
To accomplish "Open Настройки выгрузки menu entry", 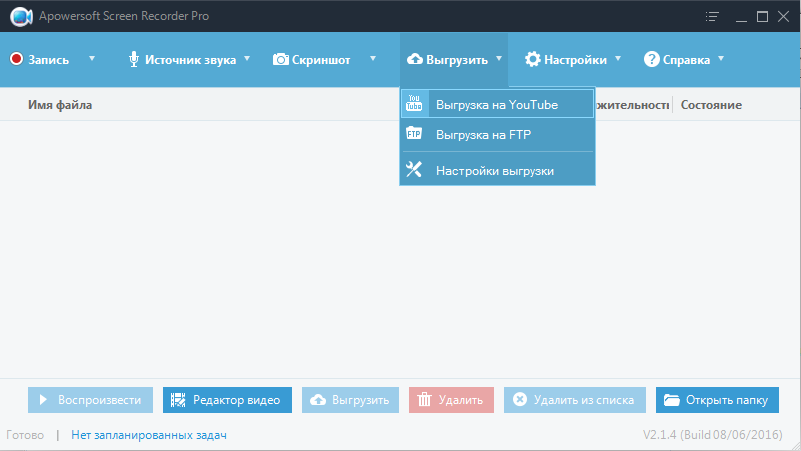I will pos(498,170).
